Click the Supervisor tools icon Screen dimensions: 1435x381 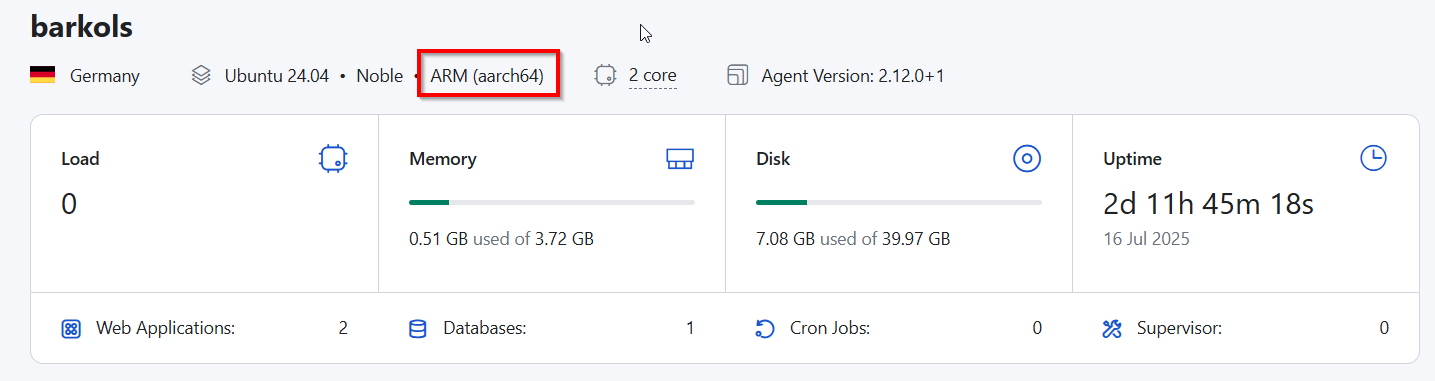(x=1112, y=328)
